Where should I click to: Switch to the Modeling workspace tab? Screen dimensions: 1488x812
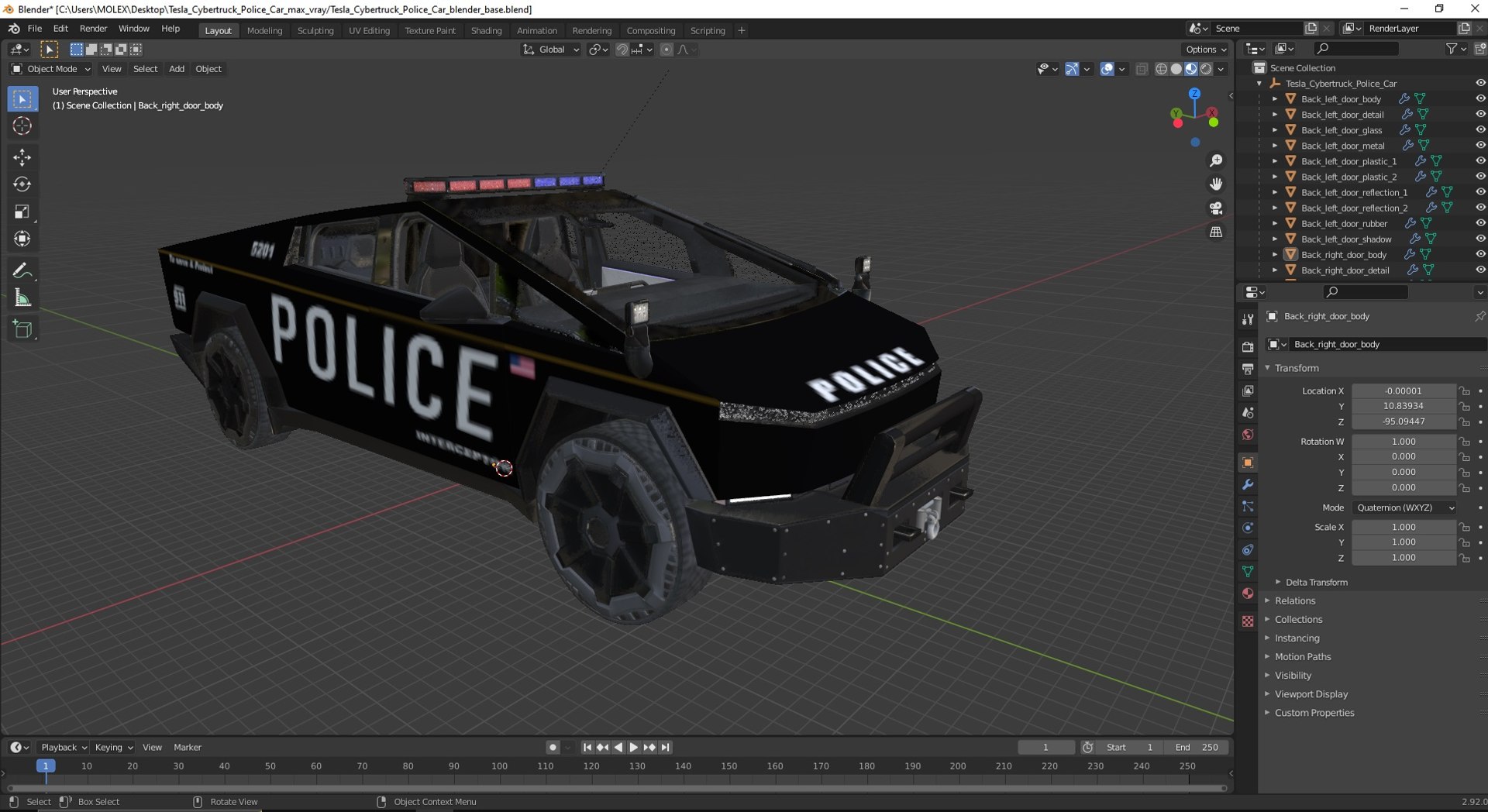(264, 30)
